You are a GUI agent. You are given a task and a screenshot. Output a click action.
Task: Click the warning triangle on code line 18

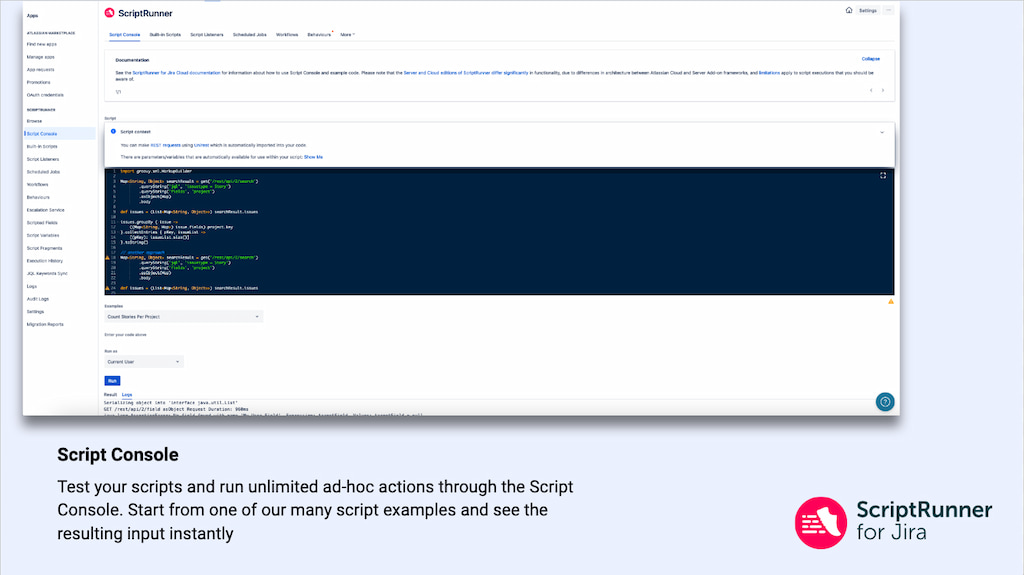coord(108,257)
